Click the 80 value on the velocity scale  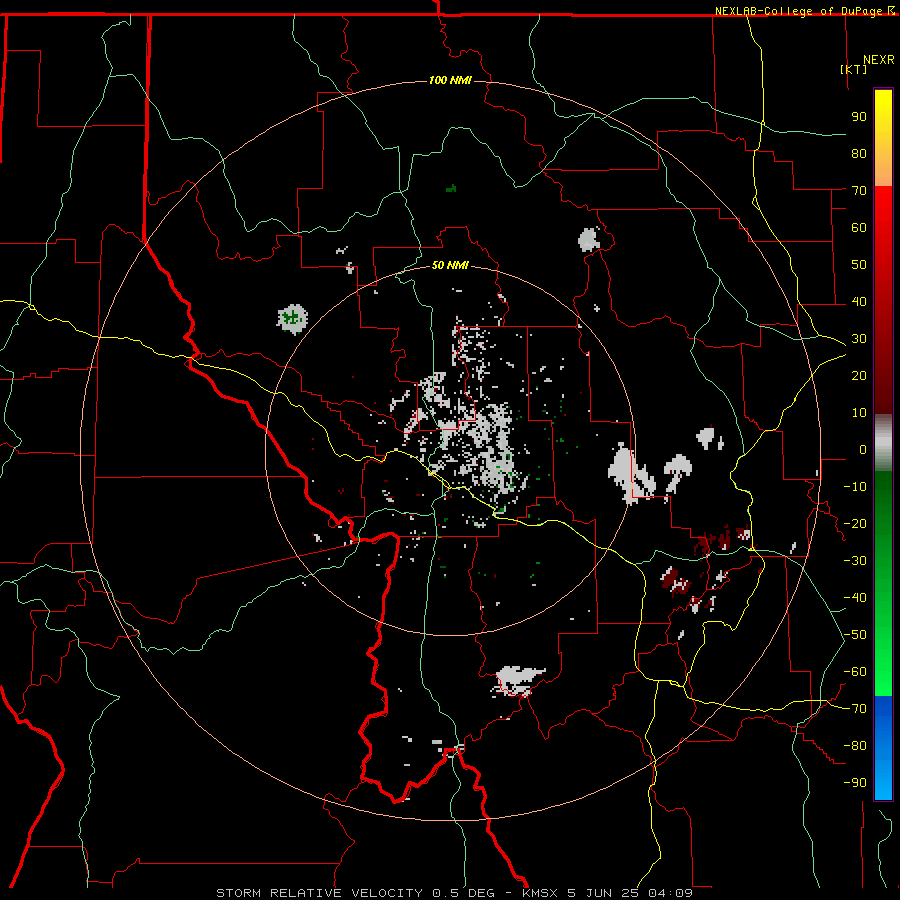pos(859,153)
